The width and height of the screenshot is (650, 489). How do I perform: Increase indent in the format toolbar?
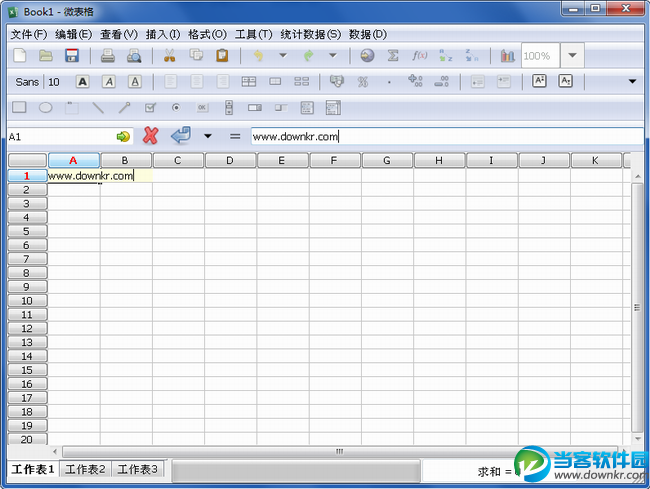click(504, 81)
